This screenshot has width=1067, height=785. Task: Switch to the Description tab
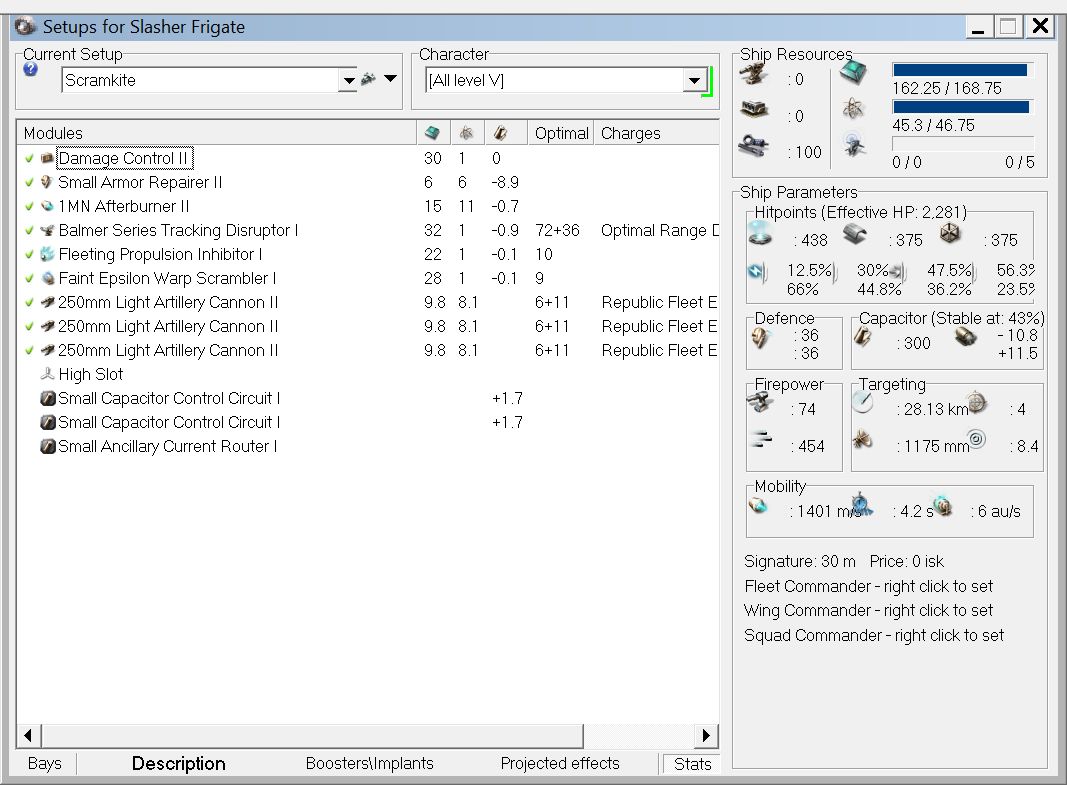click(178, 763)
